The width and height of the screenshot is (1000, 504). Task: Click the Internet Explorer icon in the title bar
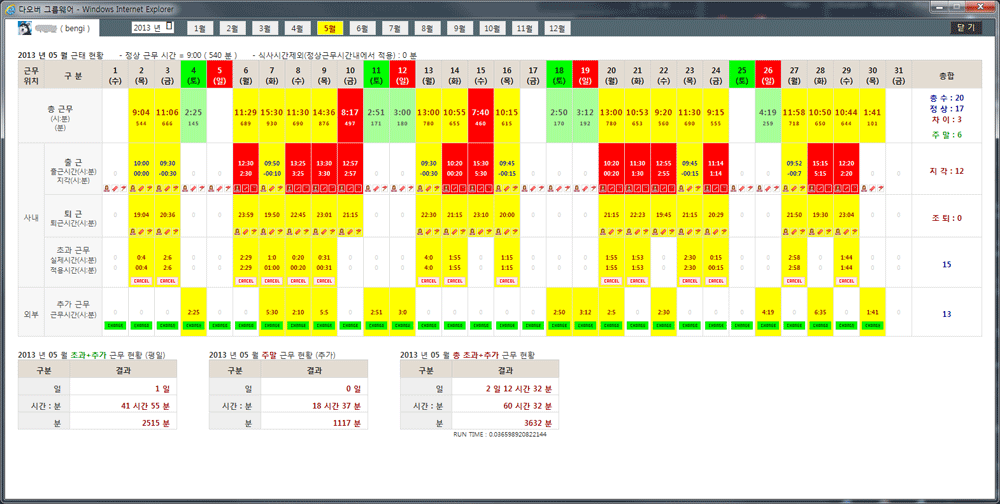9,8
